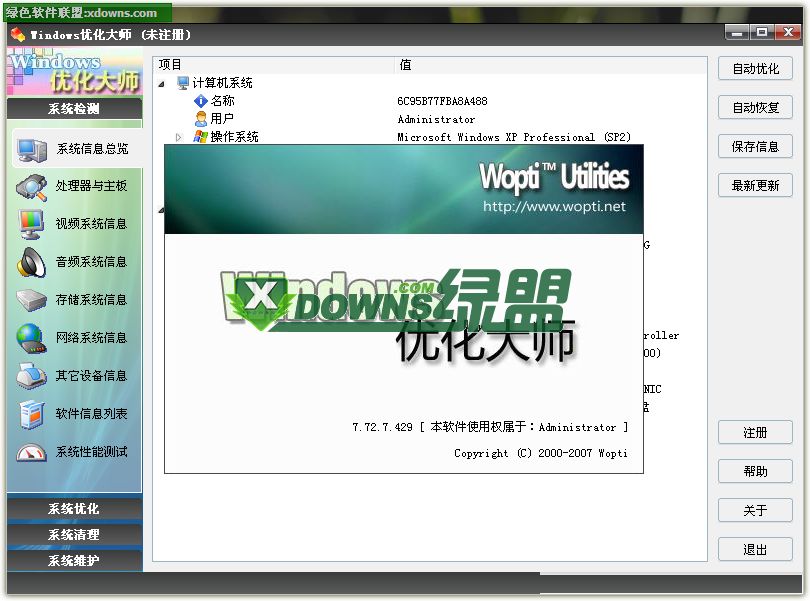Screen dimensions: 810x601
Task: Select 其它设备信息 printer icon
Action: tap(31, 376)
